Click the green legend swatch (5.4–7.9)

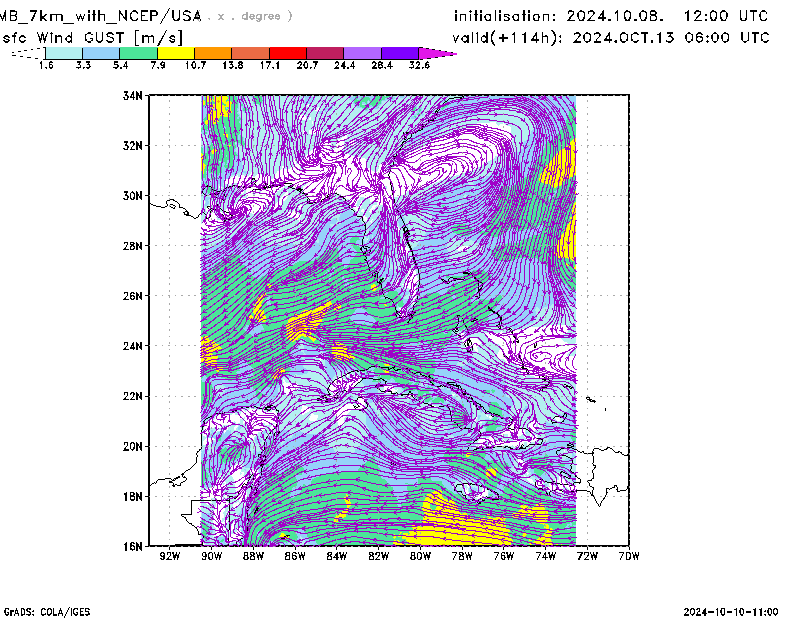138,53
